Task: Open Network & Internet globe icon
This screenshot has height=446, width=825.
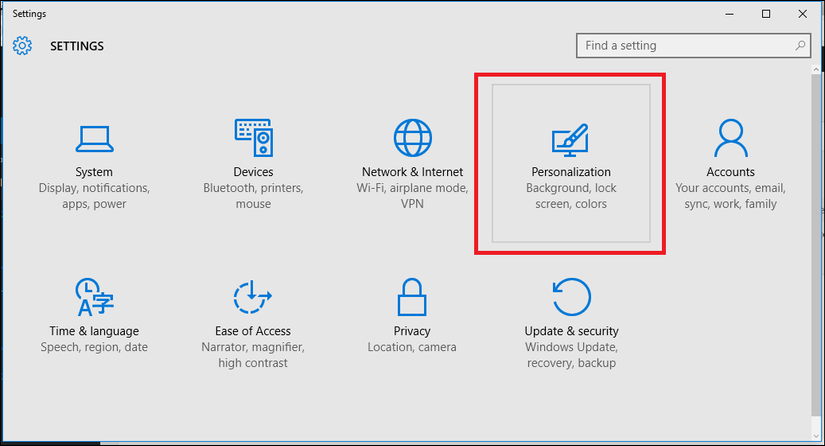Action: (x=412, y=137)
